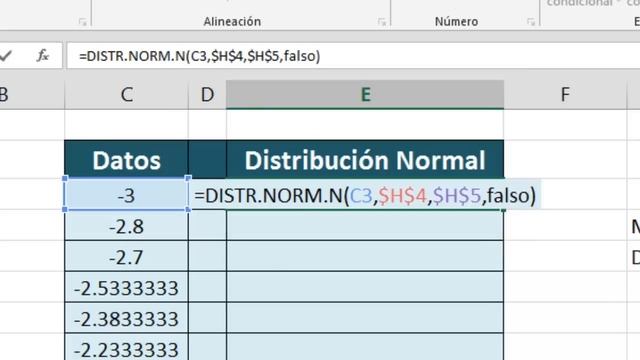Select column D header
This screenshot has width=640, height=360.
pyautogui.click(x=207, y=95)
